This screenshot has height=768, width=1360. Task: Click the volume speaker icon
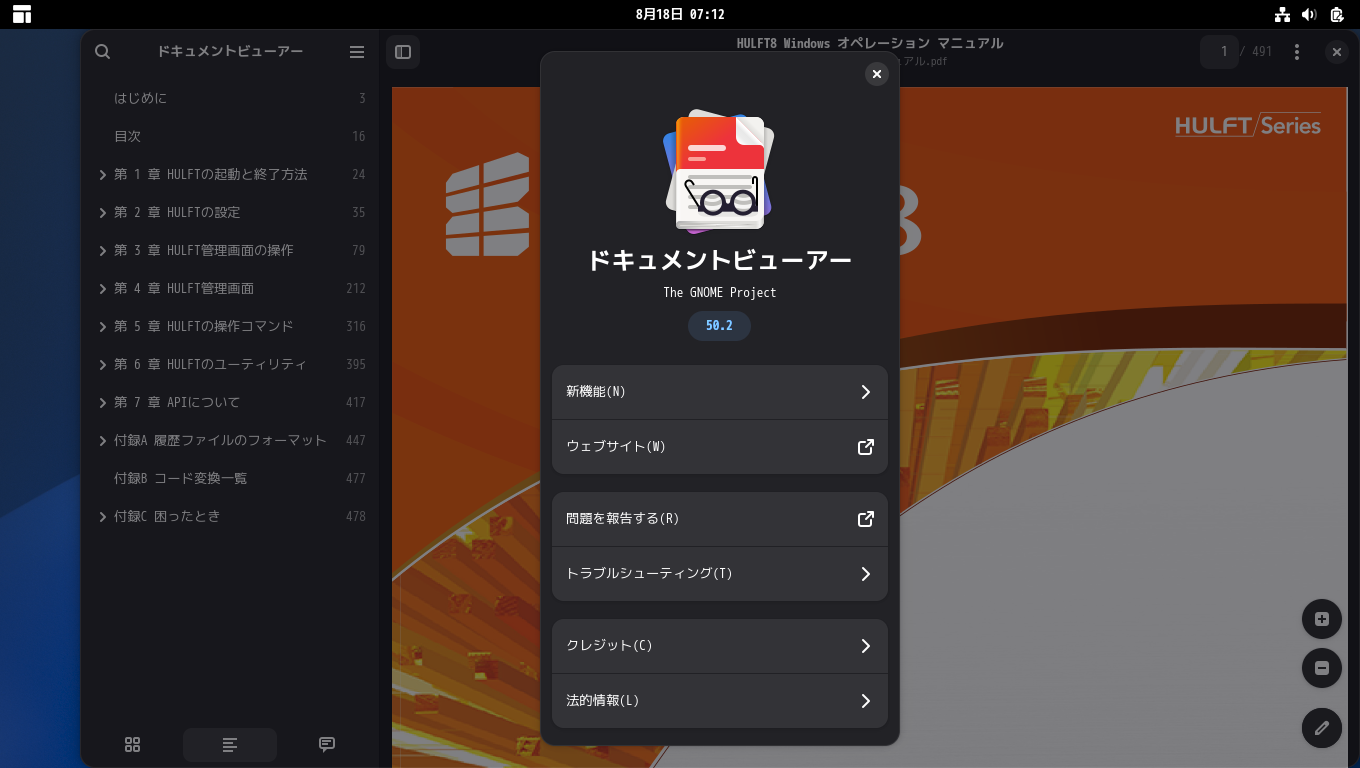pyautogui.click(x=1309, y=14)
